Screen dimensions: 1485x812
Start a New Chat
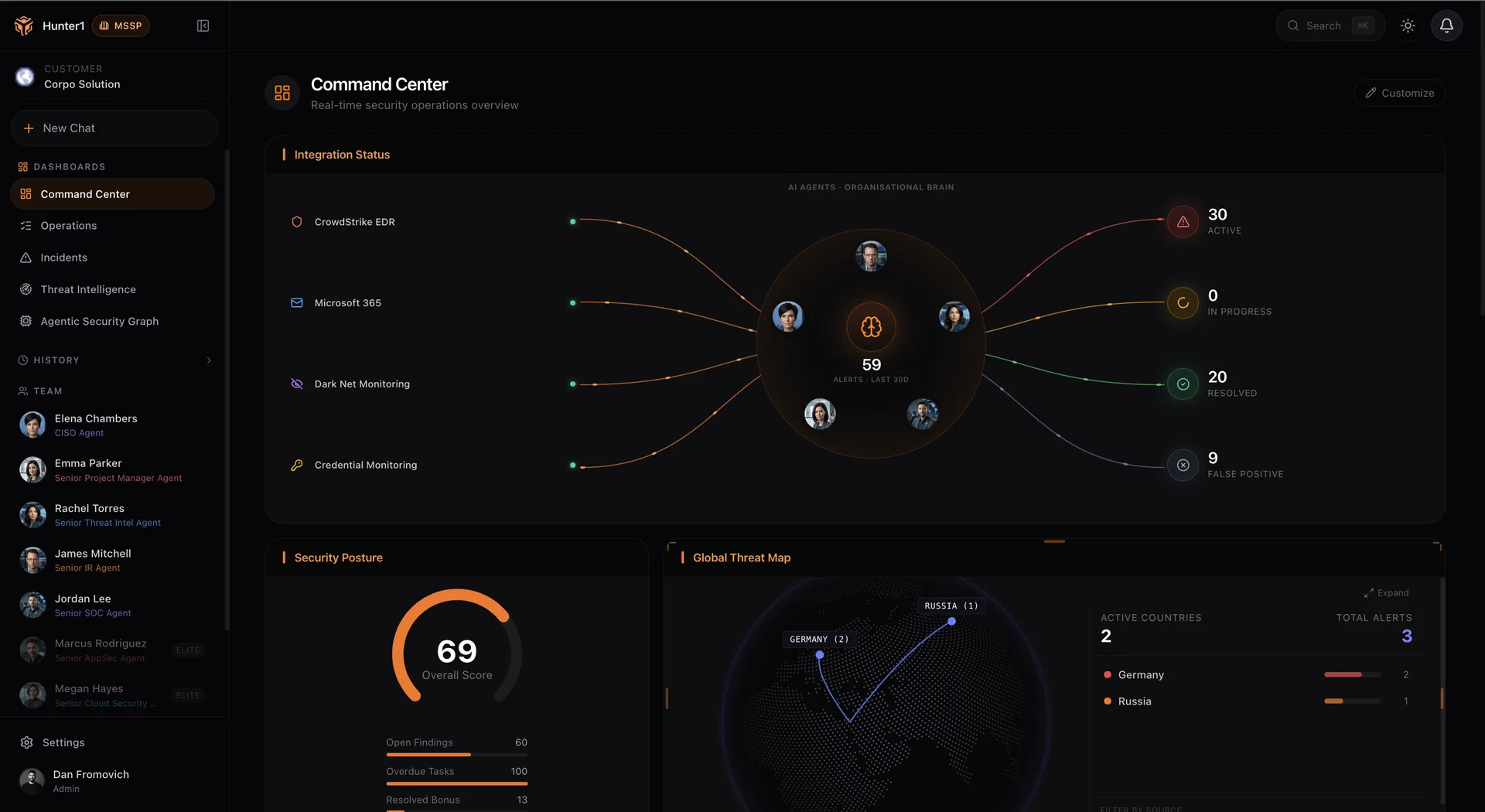[x=114, y=128]
